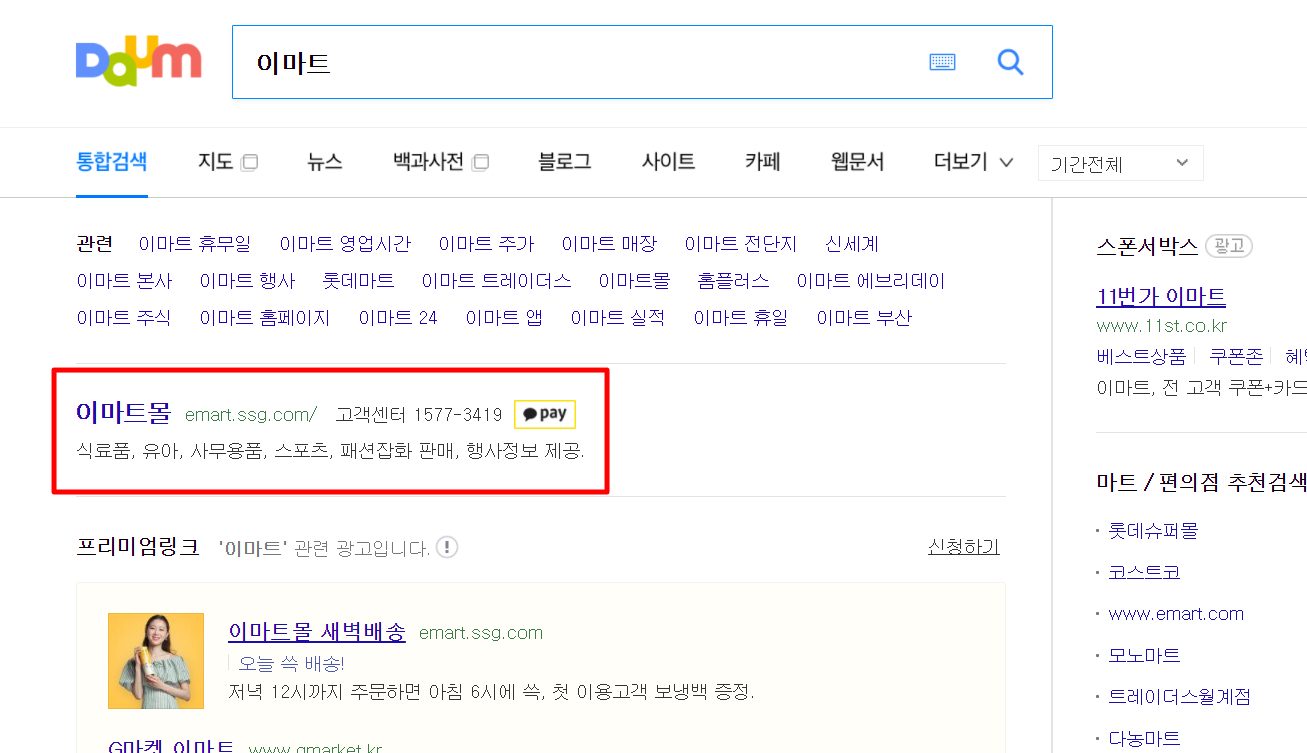The image size is (1307, 753).
Task: Open the 이마트몰 site result title
Action: [124, 413]
